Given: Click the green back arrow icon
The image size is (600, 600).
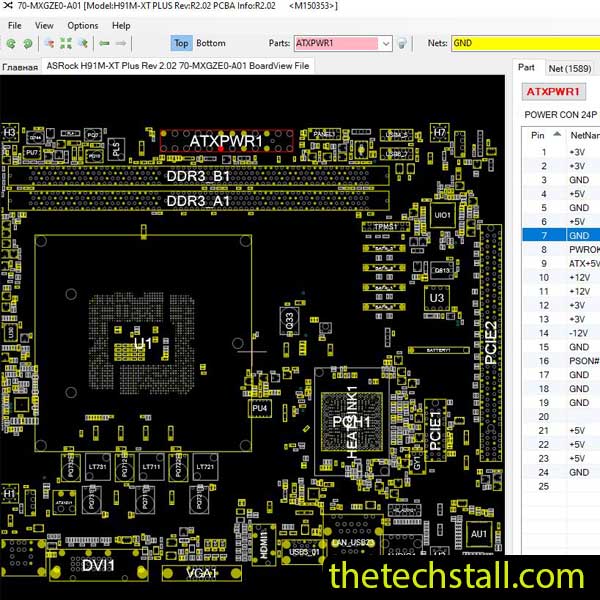Looking at the screenshot, I should pyautogui.click(x=104, y=43).
